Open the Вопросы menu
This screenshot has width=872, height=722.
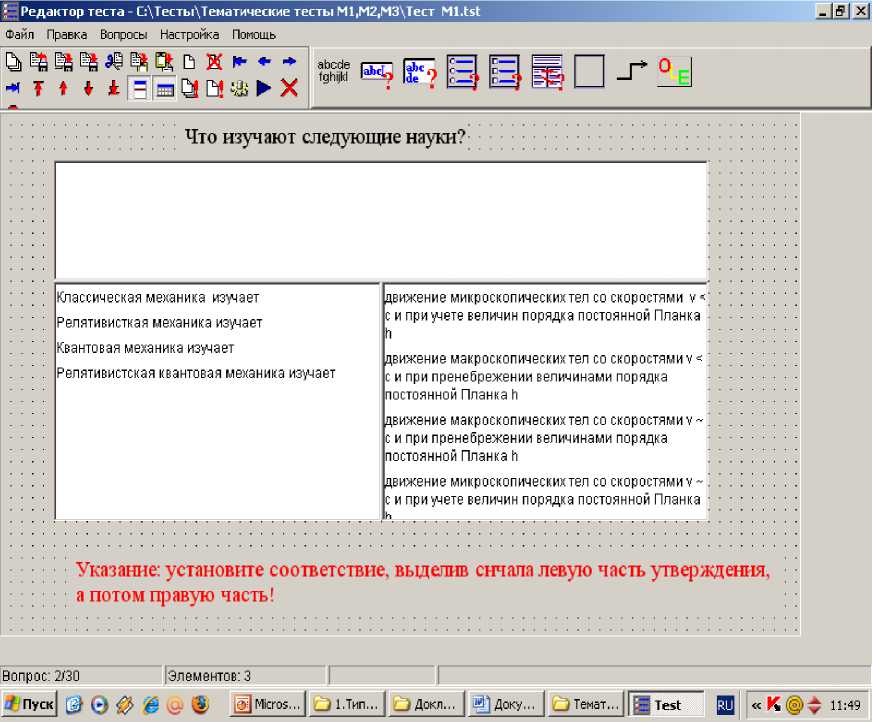pyautogui.click(x=123, y=34)
